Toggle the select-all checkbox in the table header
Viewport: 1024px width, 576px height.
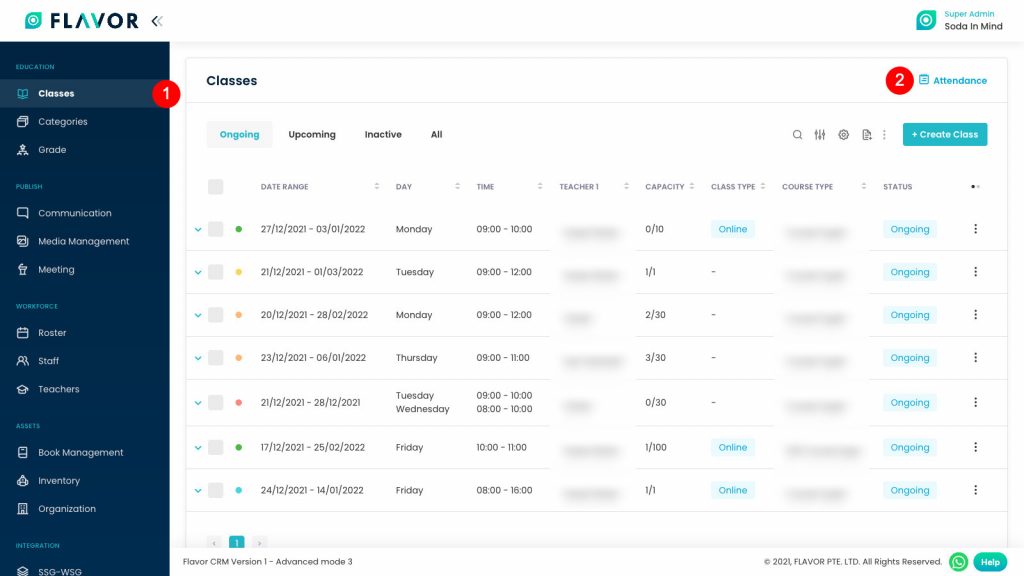click(x=216, y=186)
